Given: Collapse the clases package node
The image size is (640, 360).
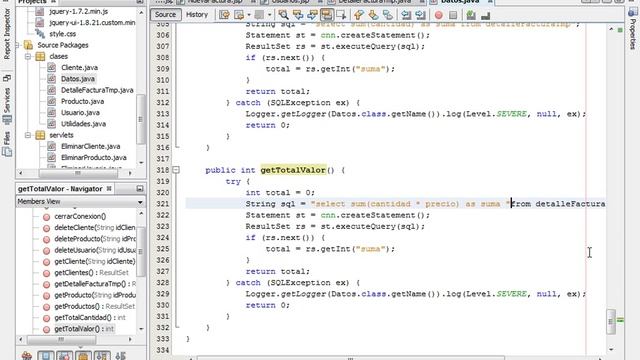Looking at the screenshot, I should [x=28, y=56].
